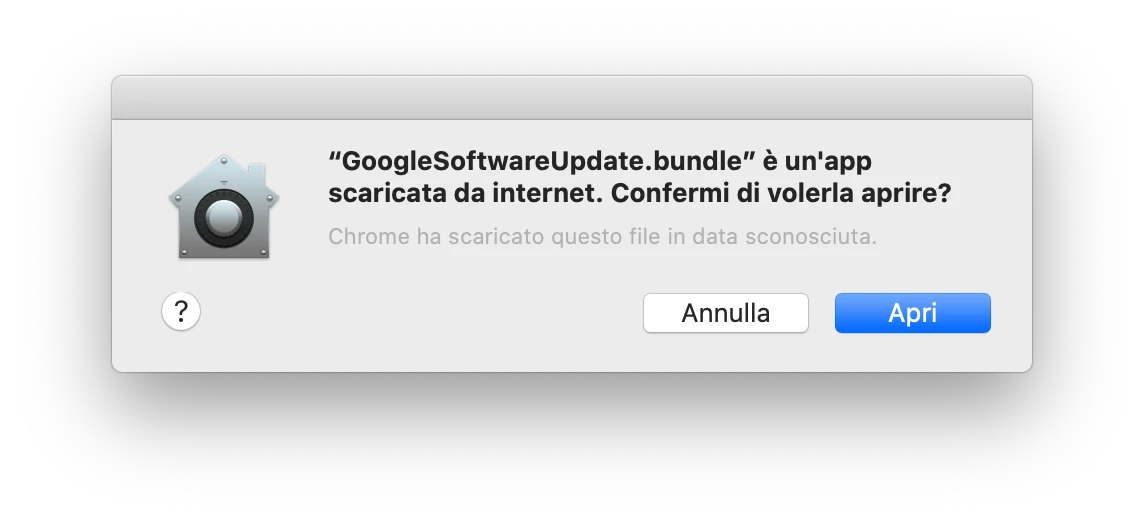
Task: Cancel the dialog with the Annulla button
Action: pyautogui.click(x=726, y=313)
